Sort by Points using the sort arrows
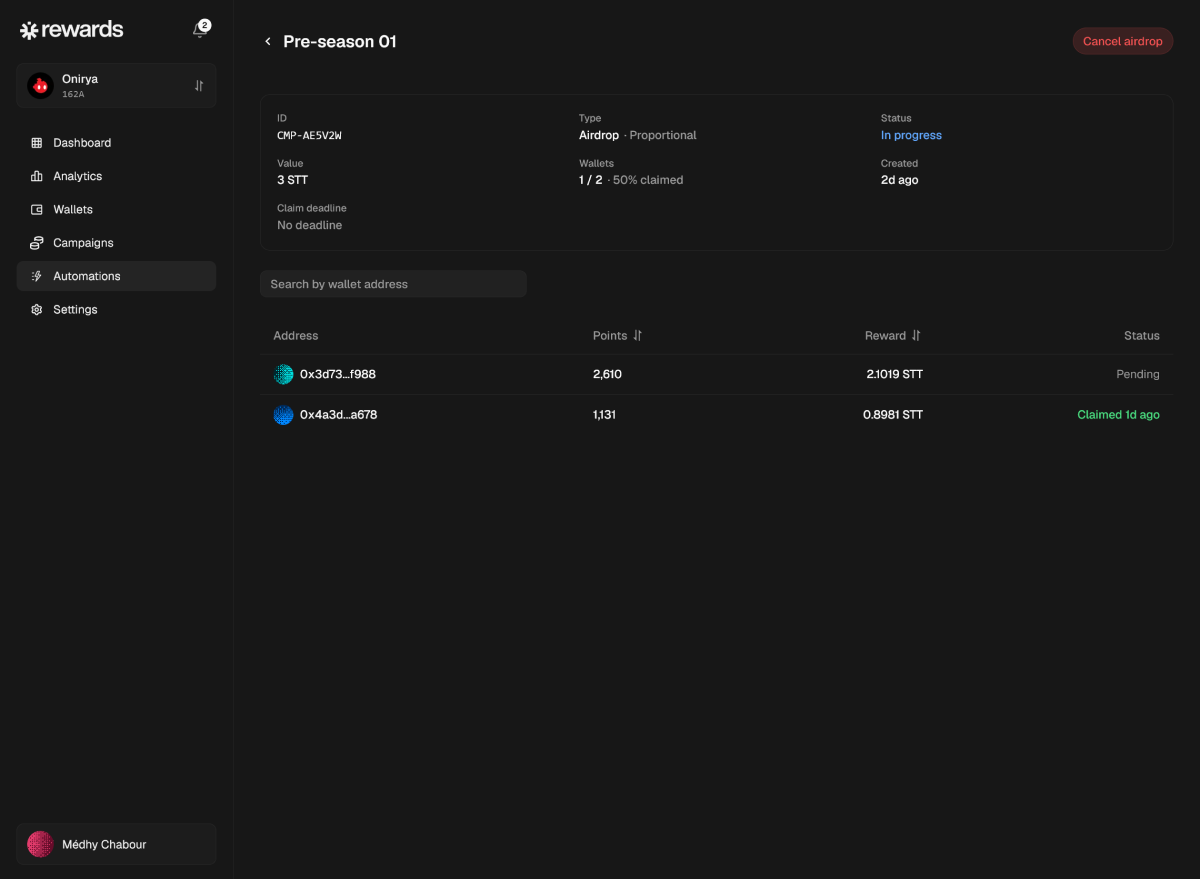This screenshot has height=880, width=1200. 637,336
